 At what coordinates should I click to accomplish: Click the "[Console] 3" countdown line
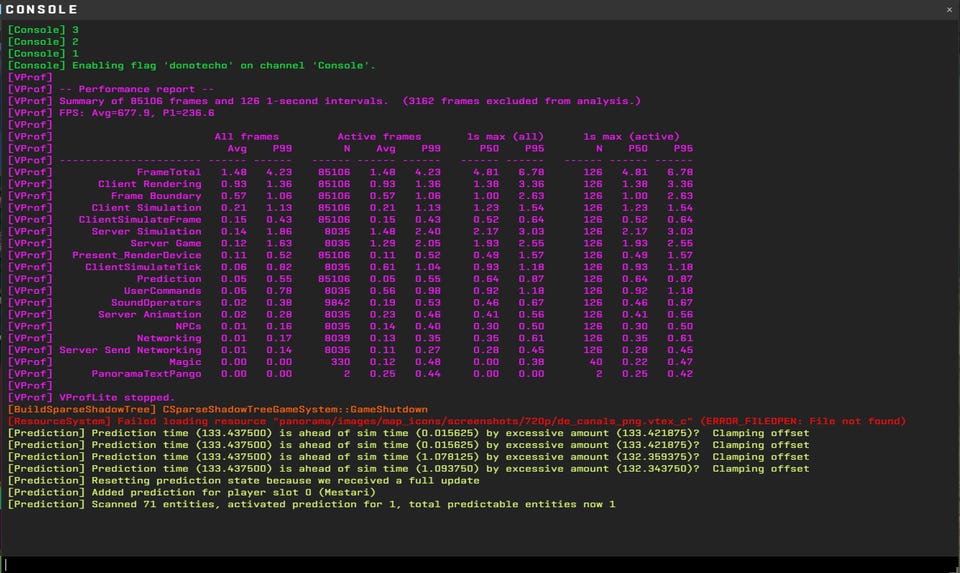[x=43, y=30]
